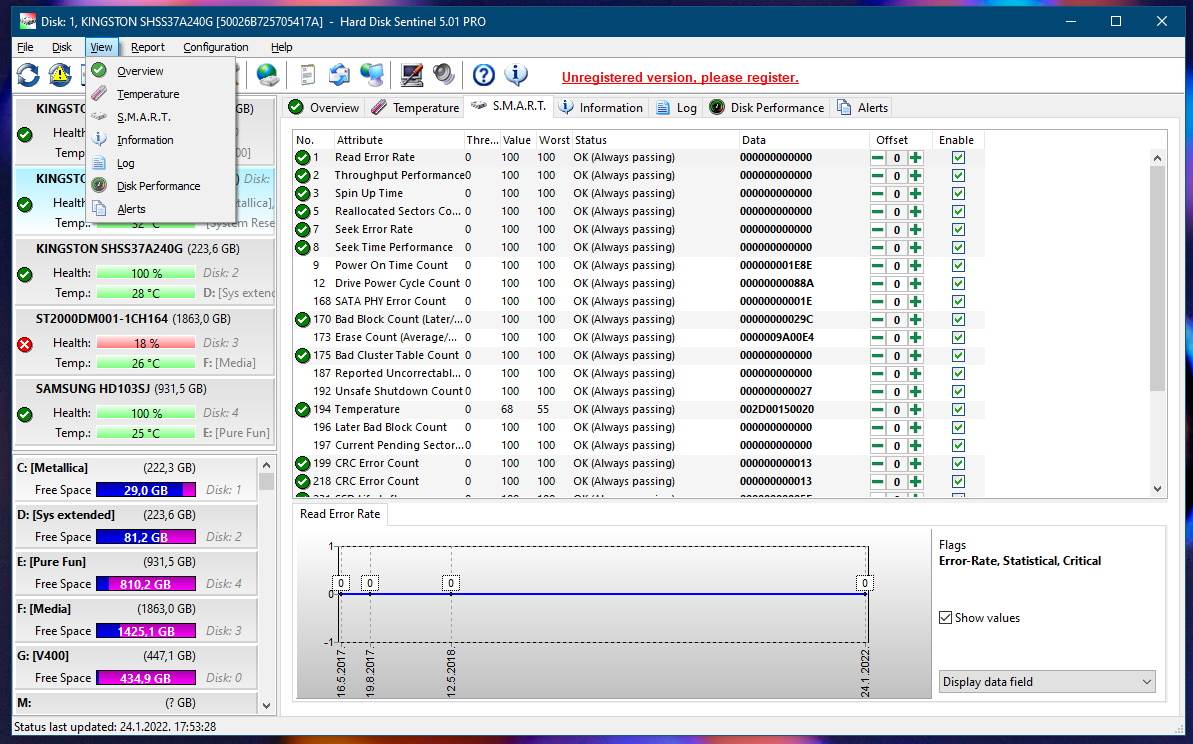1193x744 pixels.
Task: Click the information info icon
Action: (516, 75)
